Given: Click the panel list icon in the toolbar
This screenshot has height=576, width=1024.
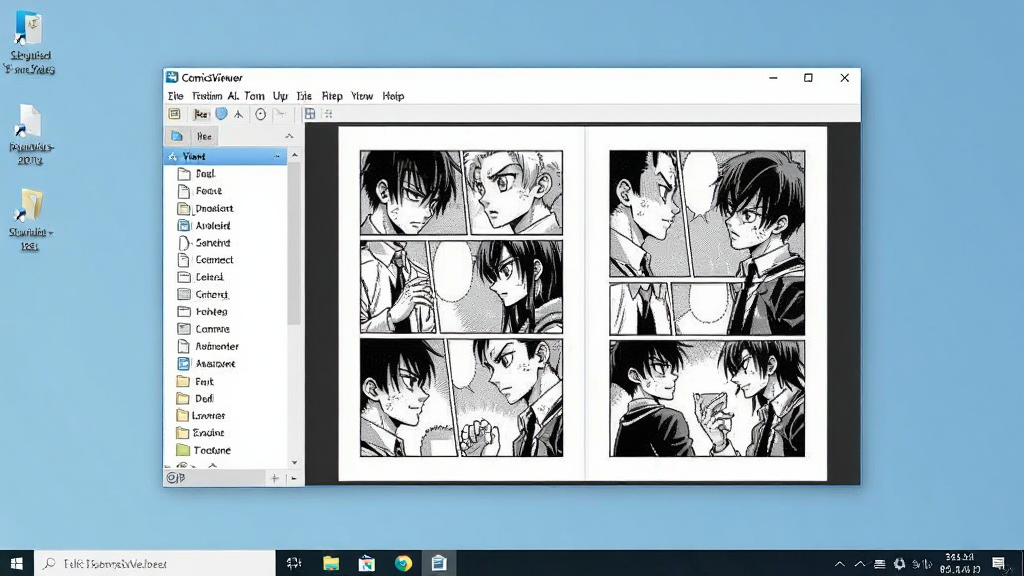Looking at the screenshot, I should pyautogui.click(x=174, y=114).
